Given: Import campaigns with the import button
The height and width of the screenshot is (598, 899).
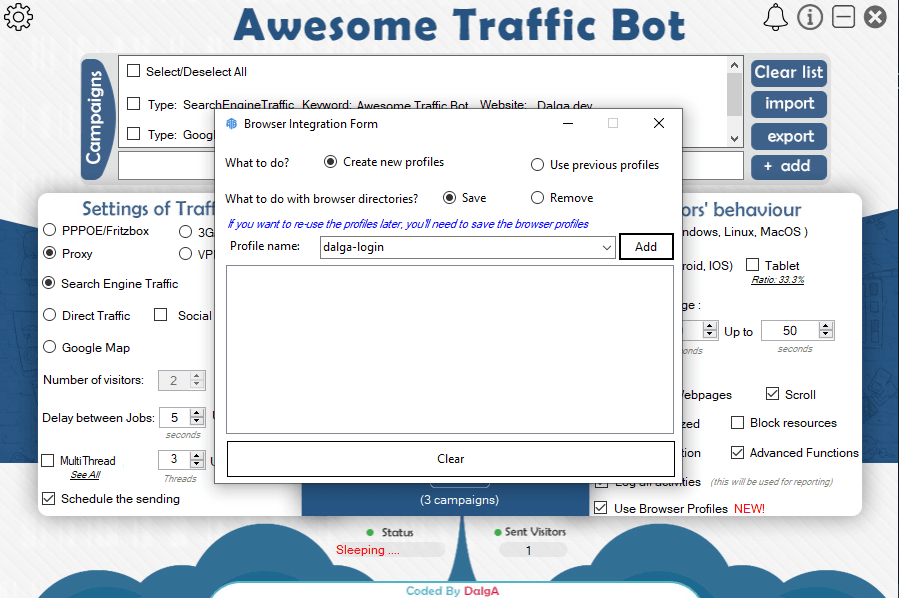Looking at the screenshot, I should [x=789, y=104].
